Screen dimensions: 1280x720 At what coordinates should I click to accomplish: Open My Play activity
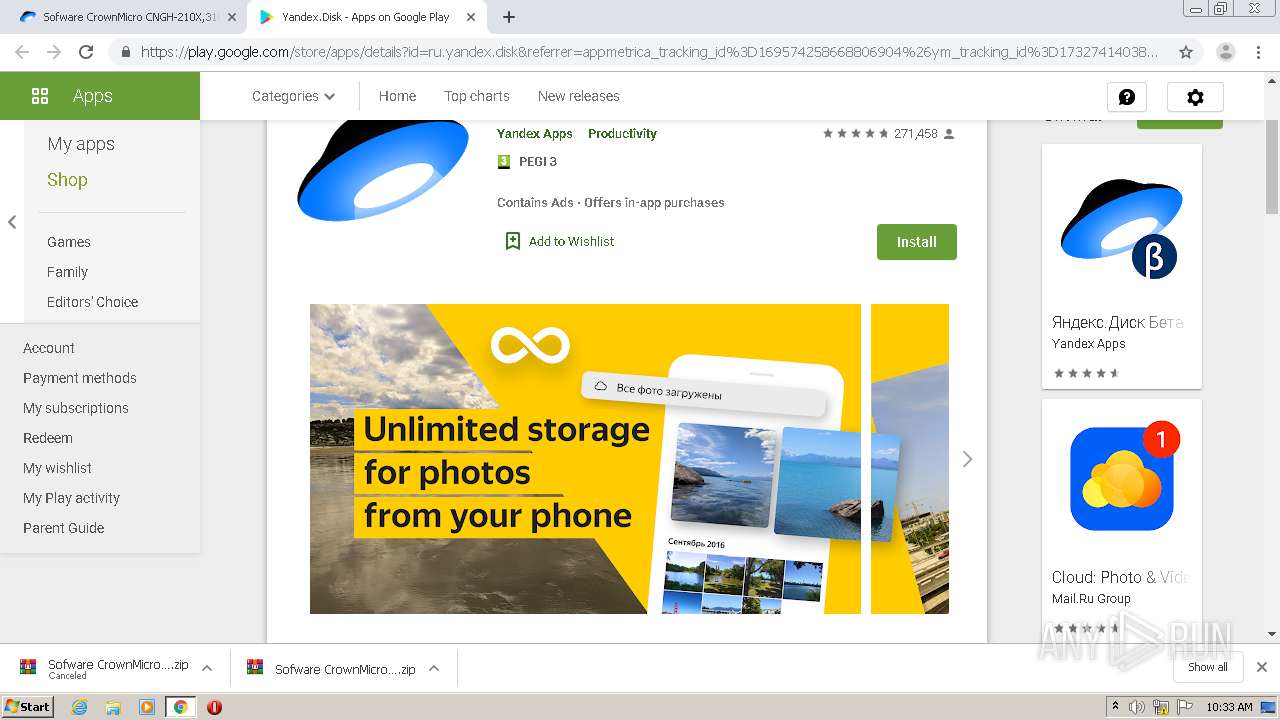[x=71, y=498]
